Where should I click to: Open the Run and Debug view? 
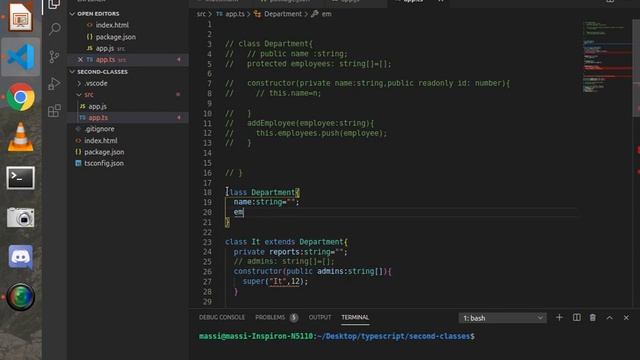click(x=54, y=84)
